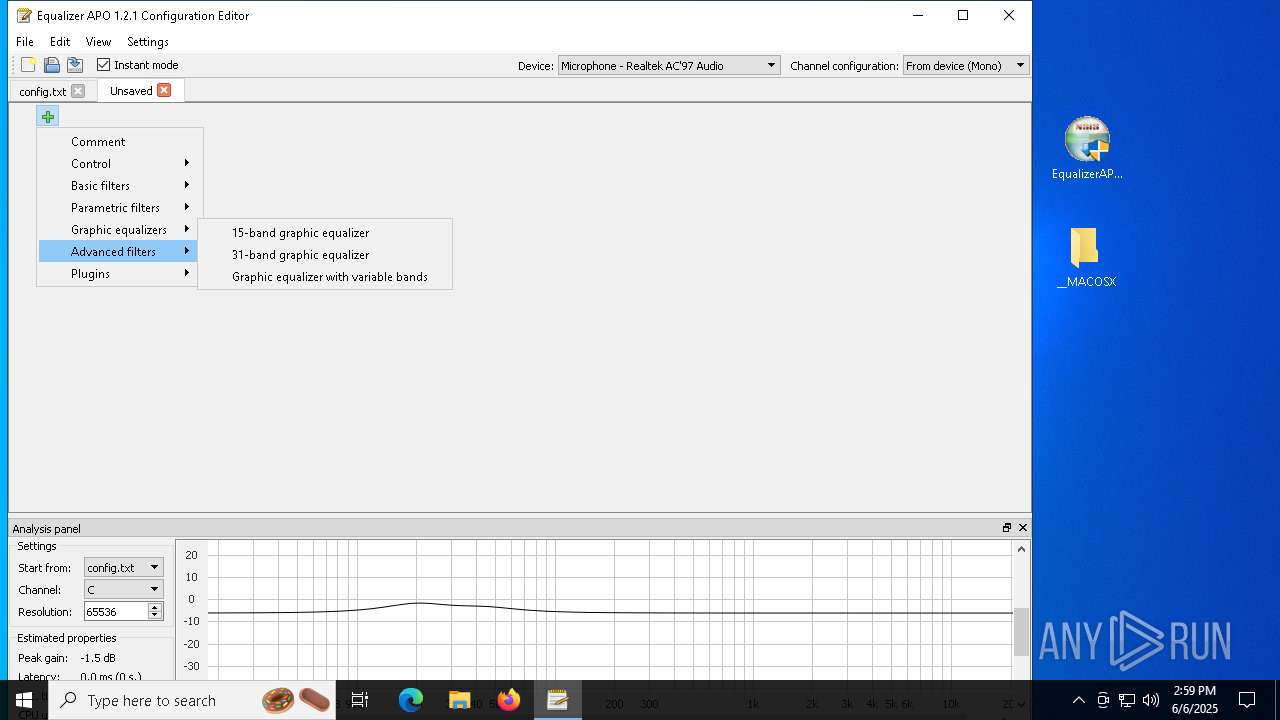Expand the Plugins submenu
Viewport: 1280px width, 720px height.
(119, 274)
